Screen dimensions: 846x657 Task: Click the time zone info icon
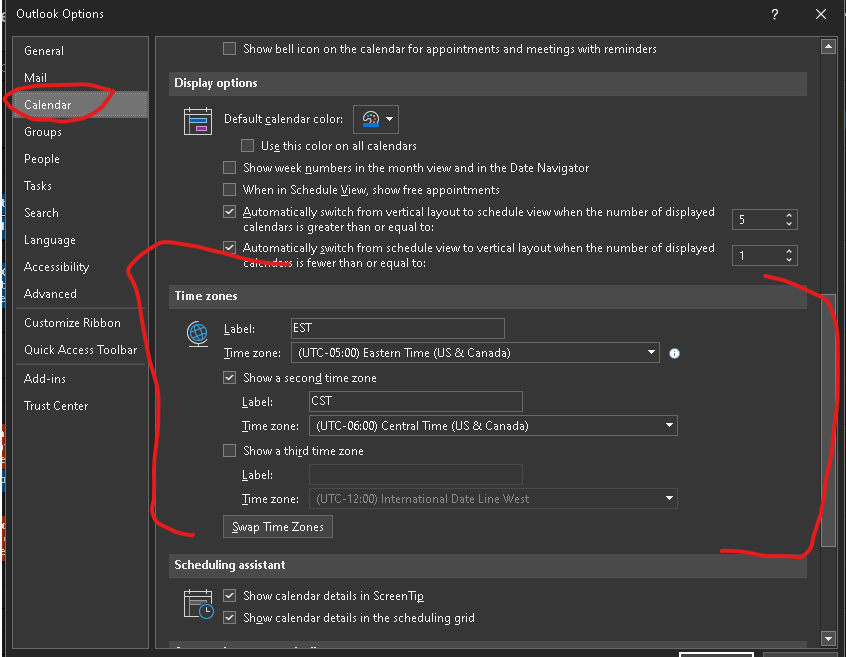(x=674, y=353)
